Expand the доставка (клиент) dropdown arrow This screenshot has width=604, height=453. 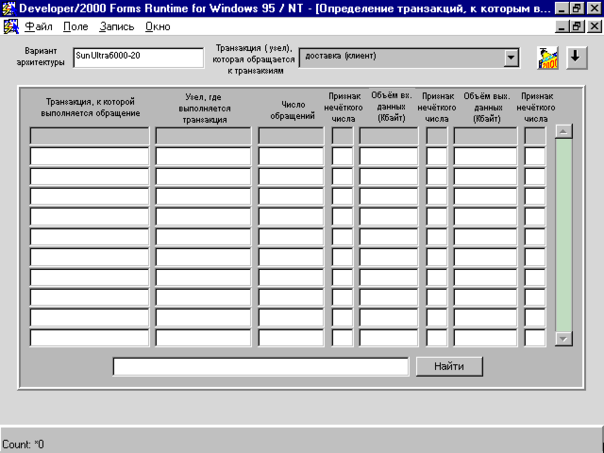[511, 58]
